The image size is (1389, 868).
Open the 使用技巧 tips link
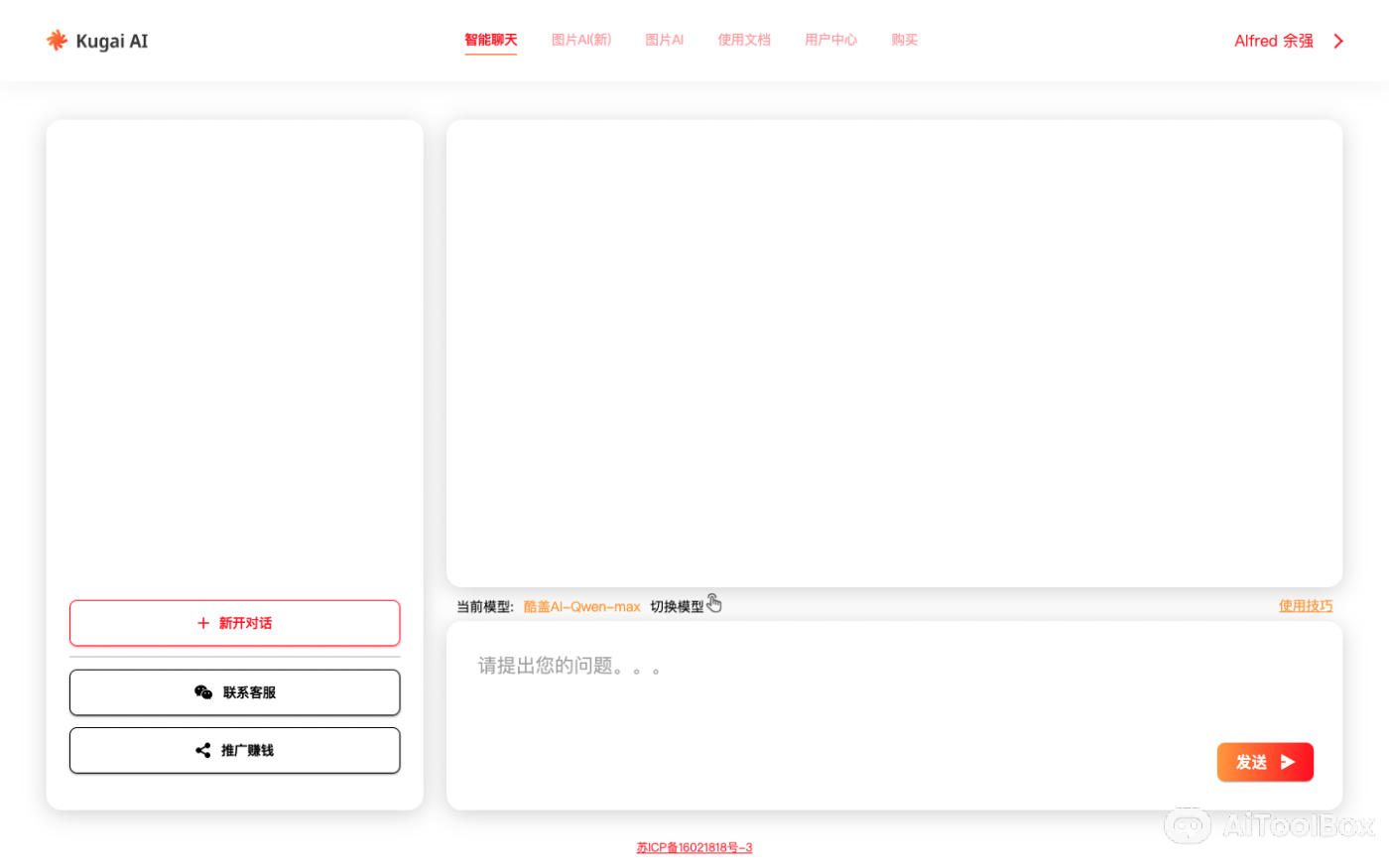point(1306,605)
